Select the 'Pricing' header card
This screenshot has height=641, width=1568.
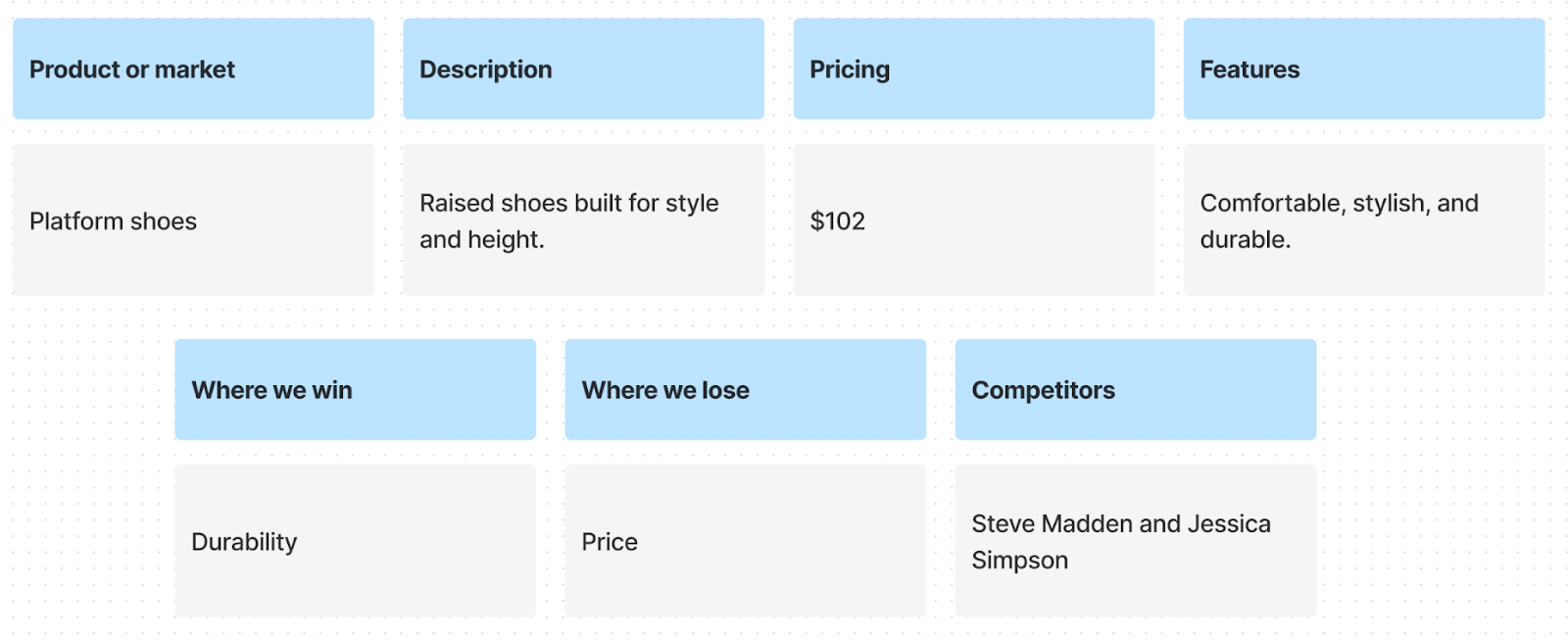coord(973,69)
